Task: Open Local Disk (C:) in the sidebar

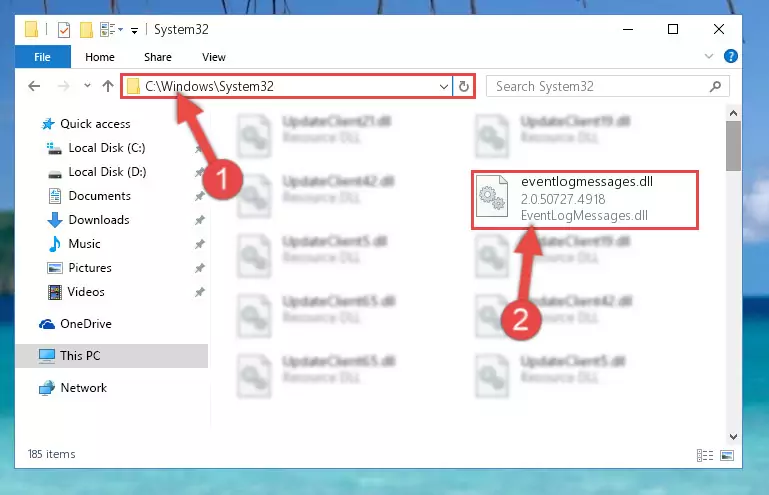Action: pyautogui.click(x=107, y=148)
